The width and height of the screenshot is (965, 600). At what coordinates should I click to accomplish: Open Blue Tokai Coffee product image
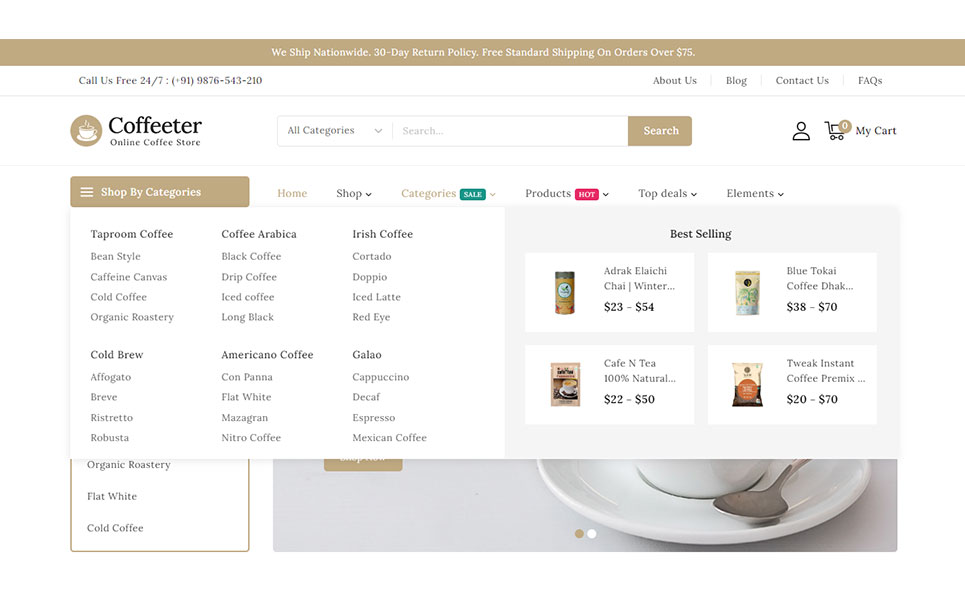(x=747, y=292)
